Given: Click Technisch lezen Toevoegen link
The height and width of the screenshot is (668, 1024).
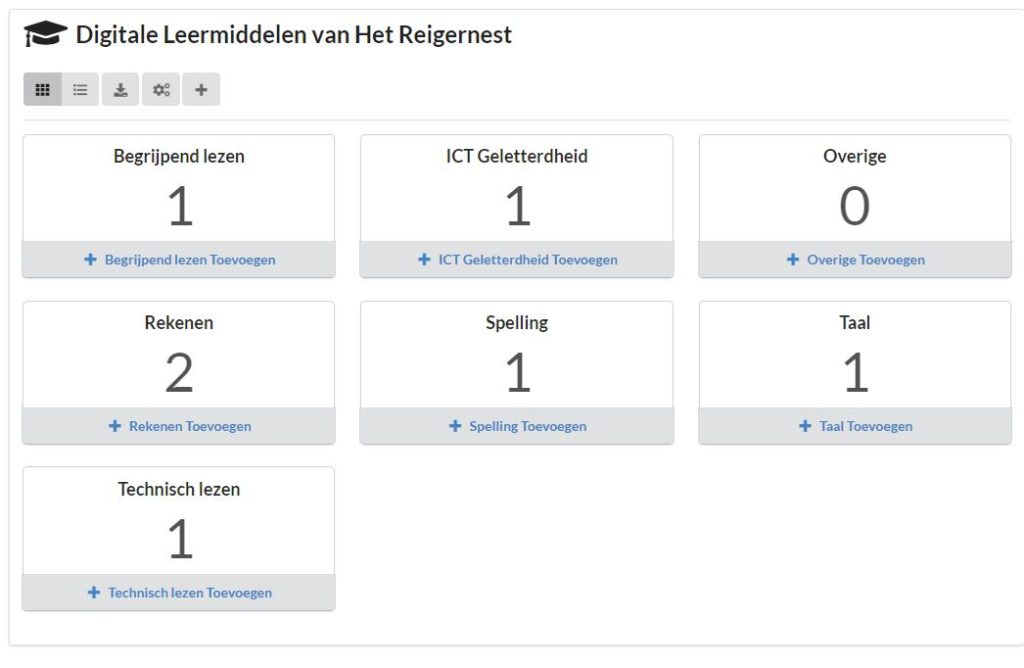Looking at the screenshot, I should 190,592.
